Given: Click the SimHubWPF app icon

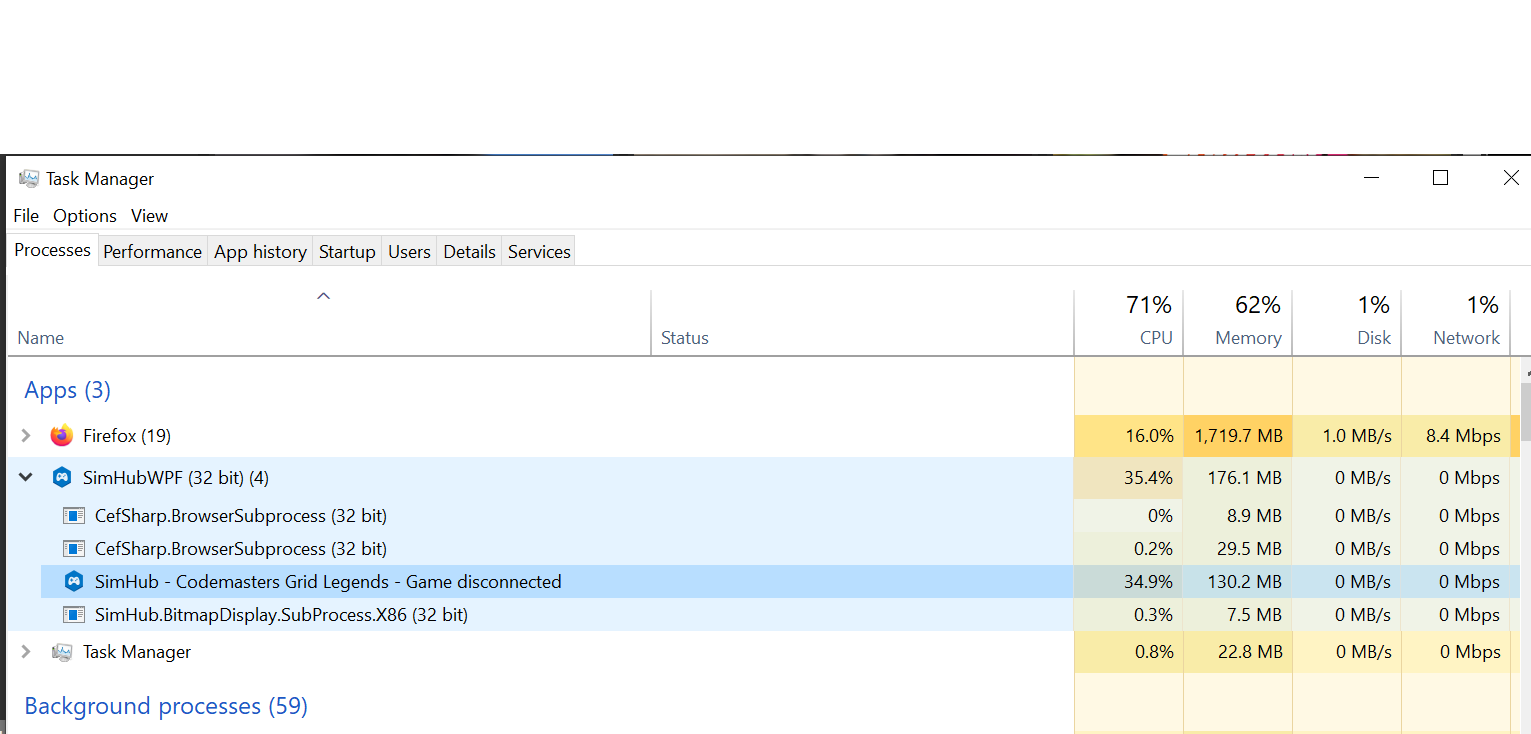Looking at the screenshot, I should [62, 477].
